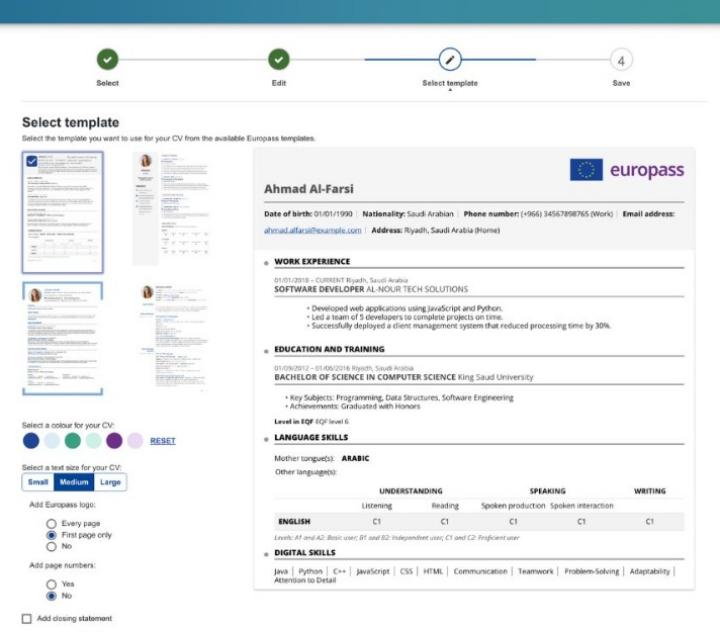This screenshot has height=637, width=720.
Task: Pick the third template with header photo
Action: [x=63, y=338]
